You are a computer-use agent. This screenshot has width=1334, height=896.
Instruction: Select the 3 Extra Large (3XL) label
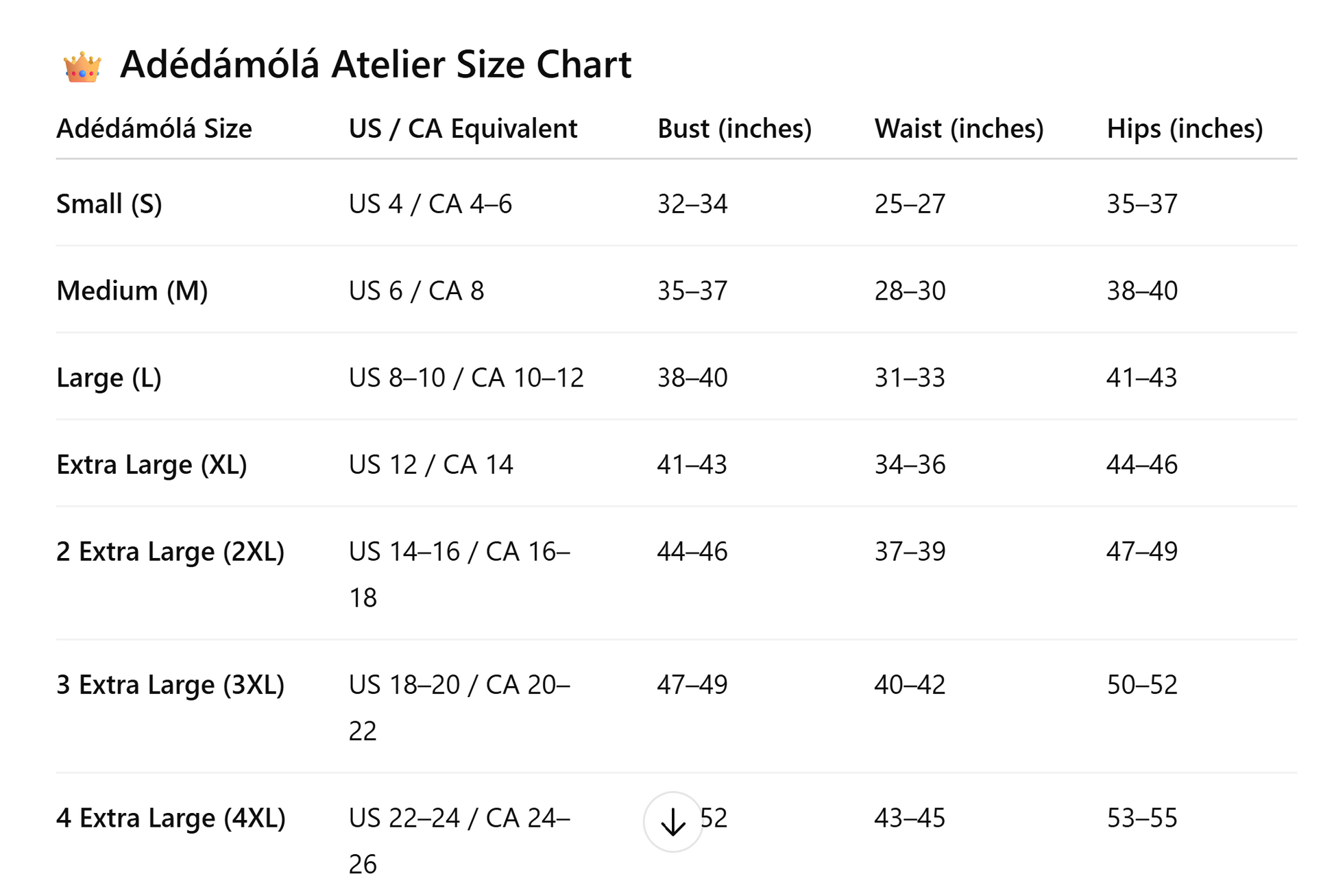(x=170, y=684)
